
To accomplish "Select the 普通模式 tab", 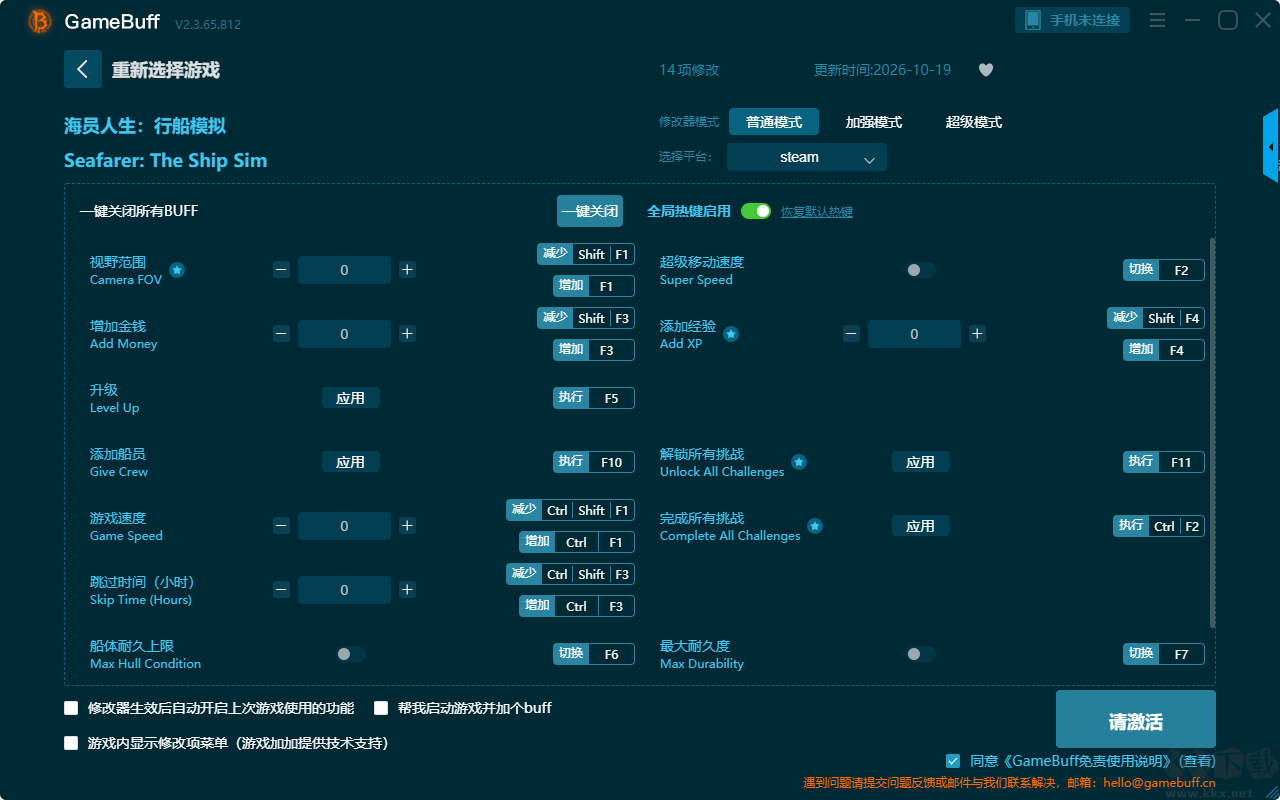I will click(774, 122).
